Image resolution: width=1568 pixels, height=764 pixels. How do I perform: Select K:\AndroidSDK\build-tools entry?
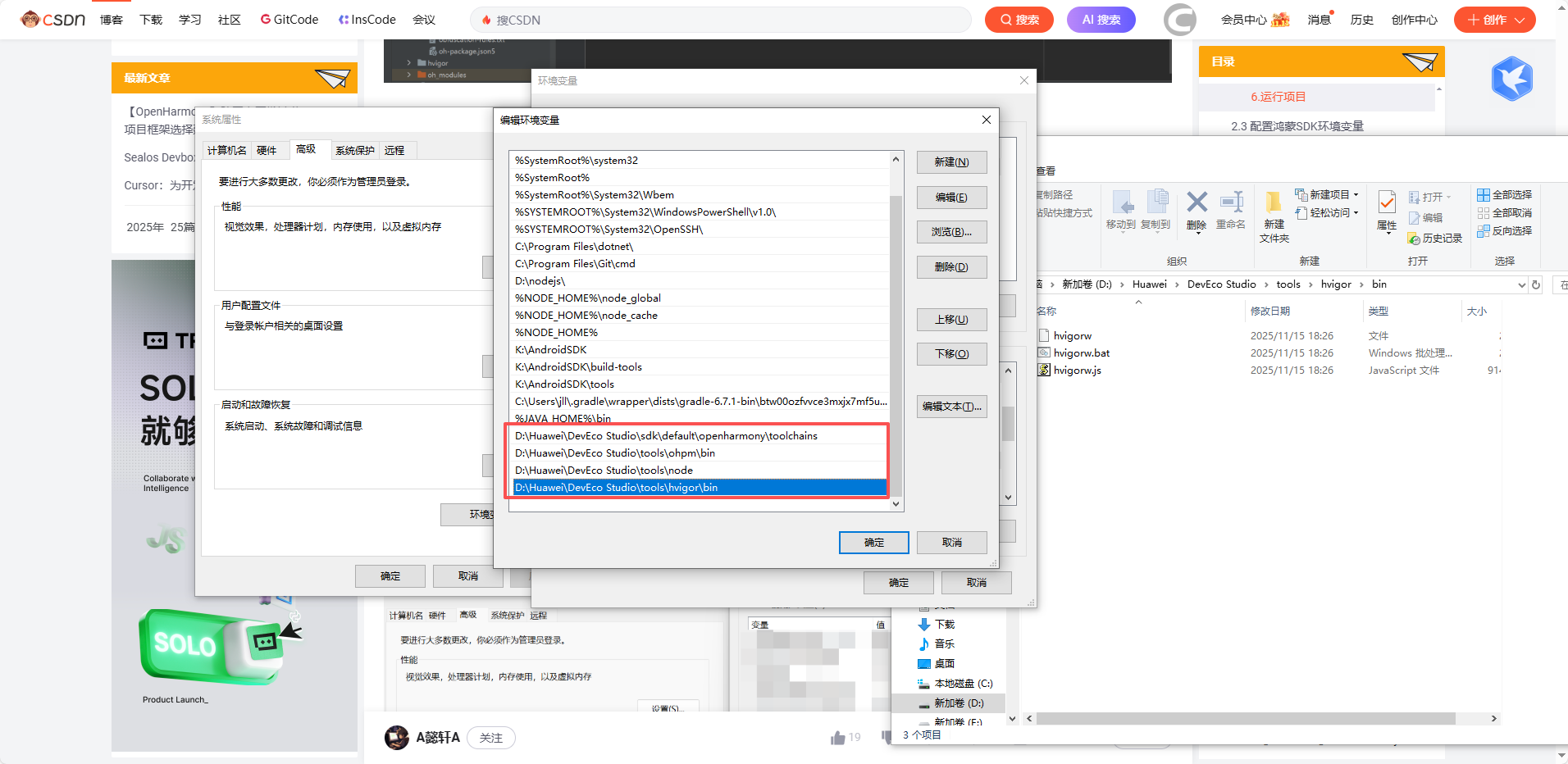pos(700,367)
